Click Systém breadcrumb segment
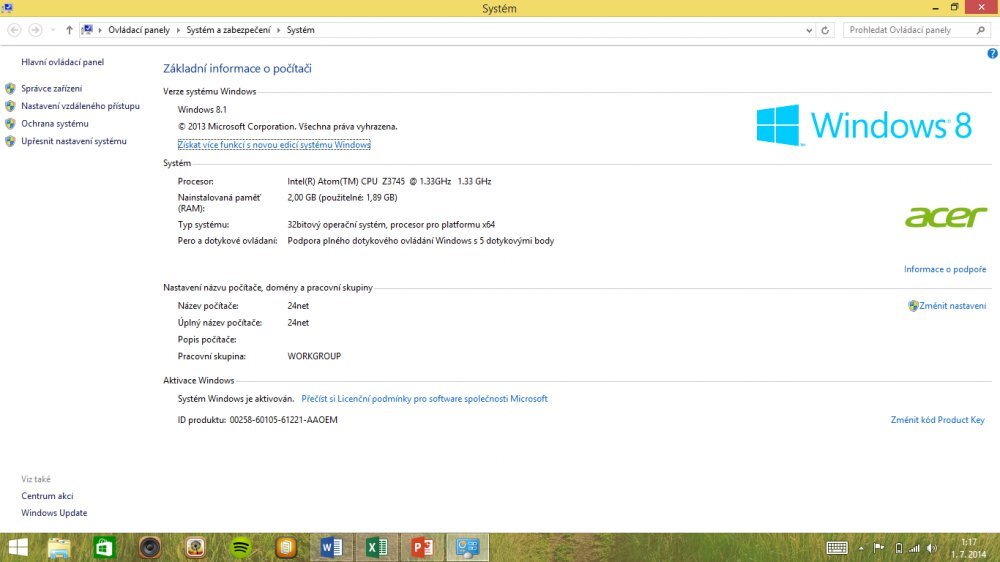The image size is (1000, 562). click(300, 30)
